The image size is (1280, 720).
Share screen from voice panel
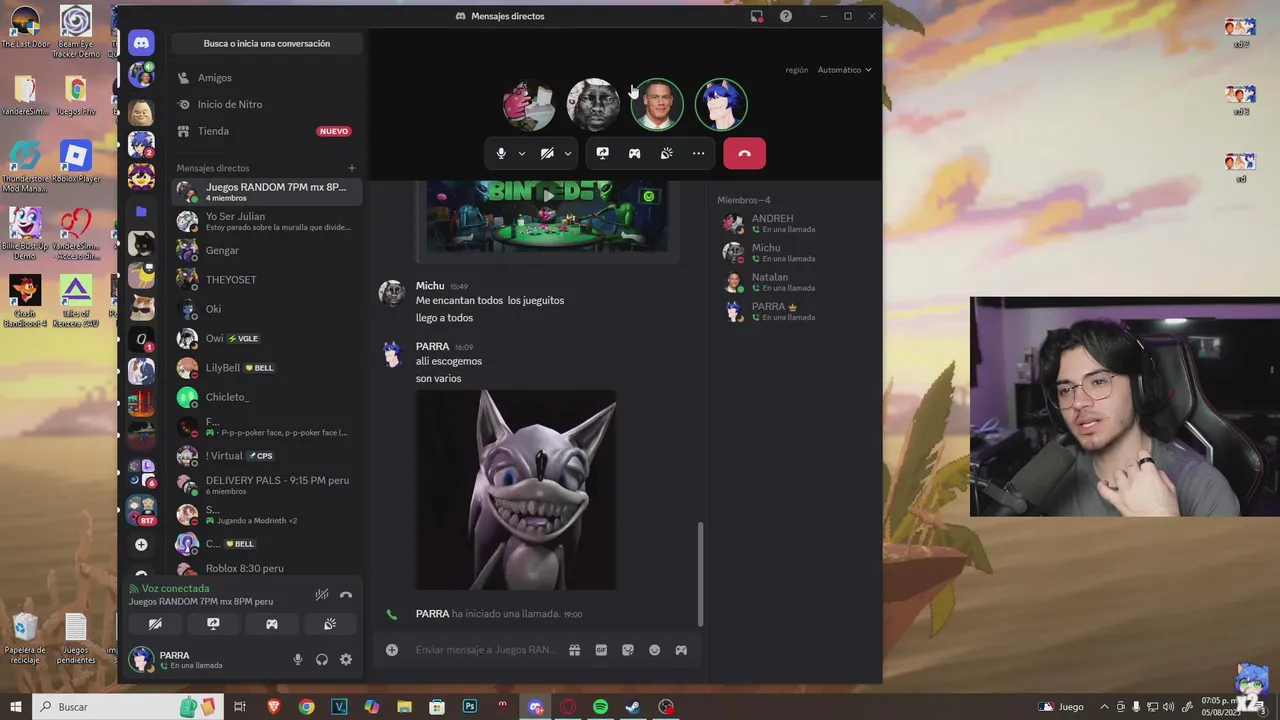[x=213, y=624]
